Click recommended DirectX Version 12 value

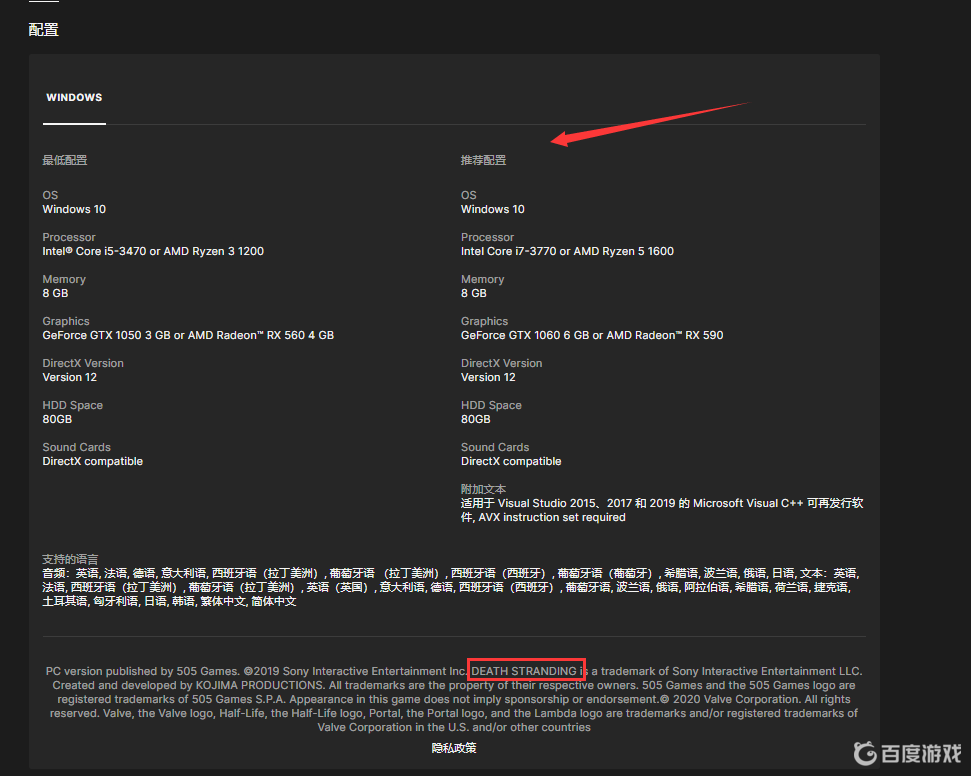coord(488,377)
